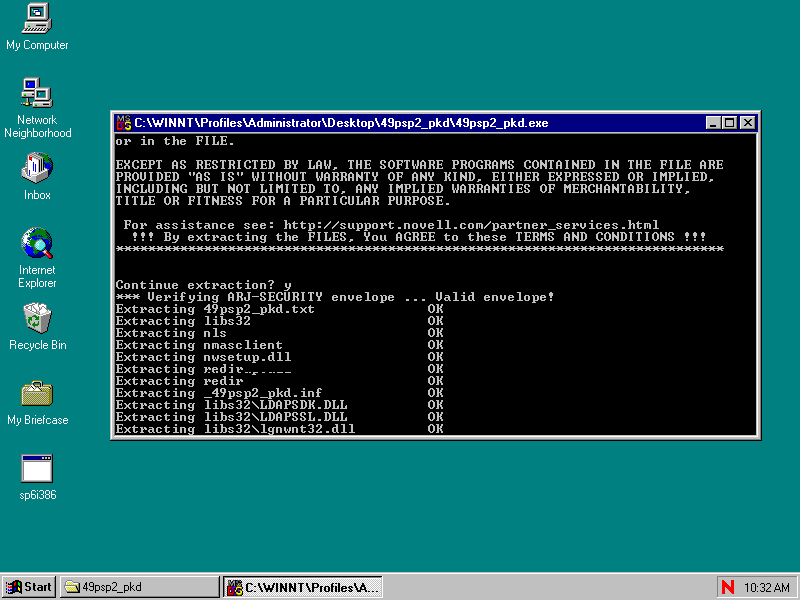The height and width of the screenshot is (600, 800).
Task: Click the 'Continue extraction? y' prompt line
Action: tap(203, 285)
